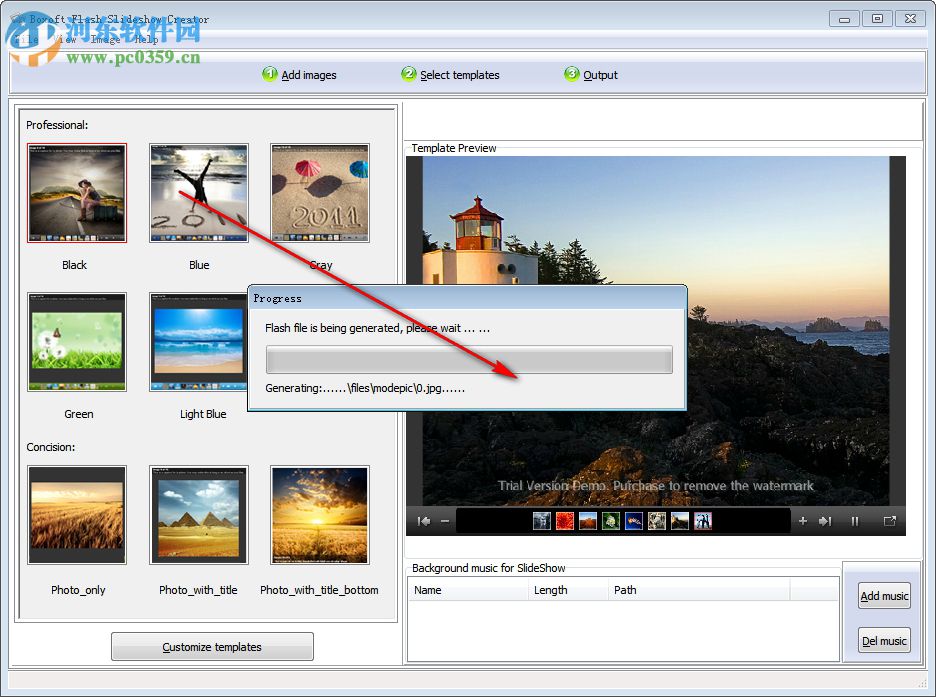Click Add music for the slideshow
Screen dimensions: 936x697
coord(883,595)
